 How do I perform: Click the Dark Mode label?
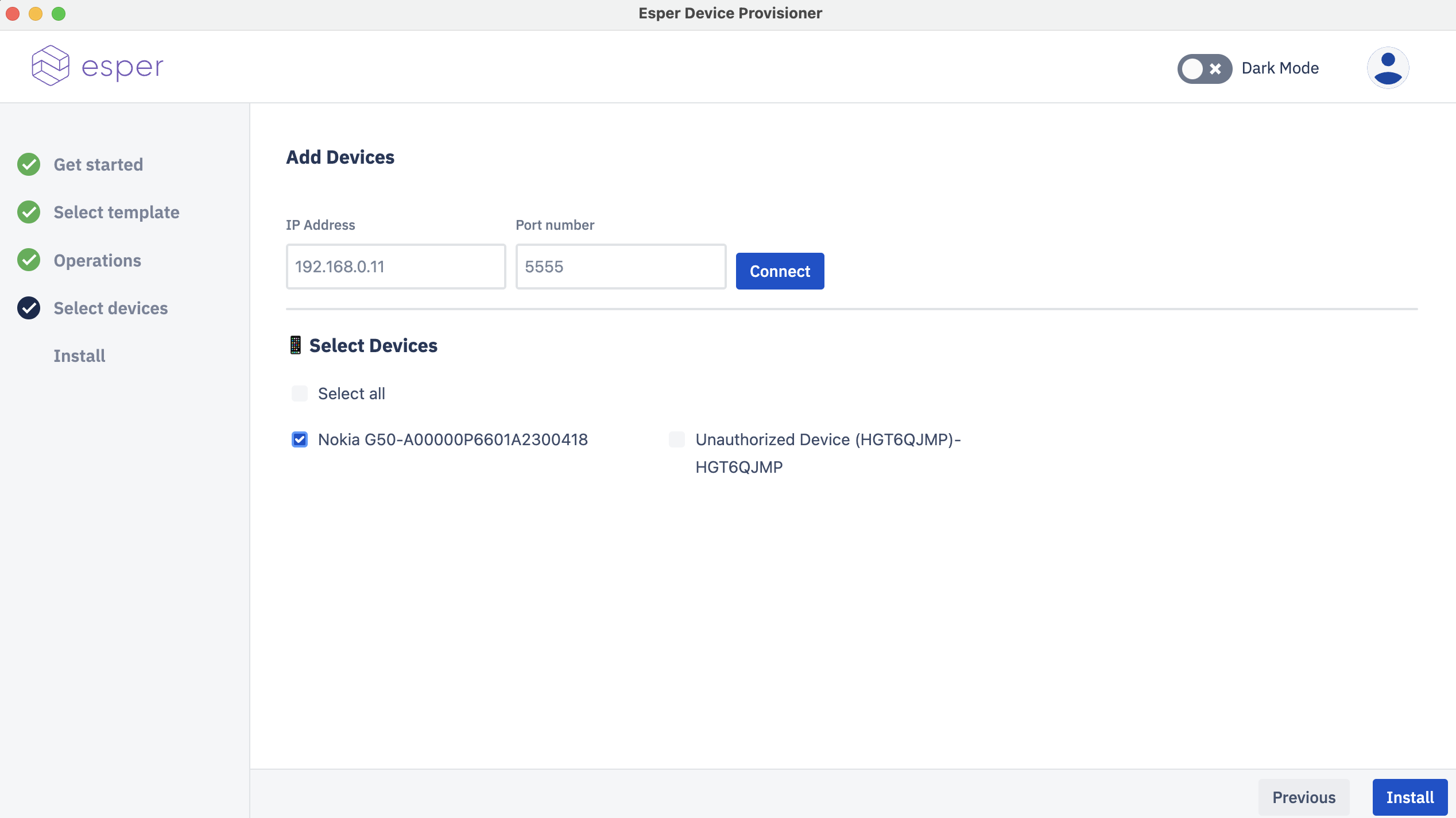1280,68
